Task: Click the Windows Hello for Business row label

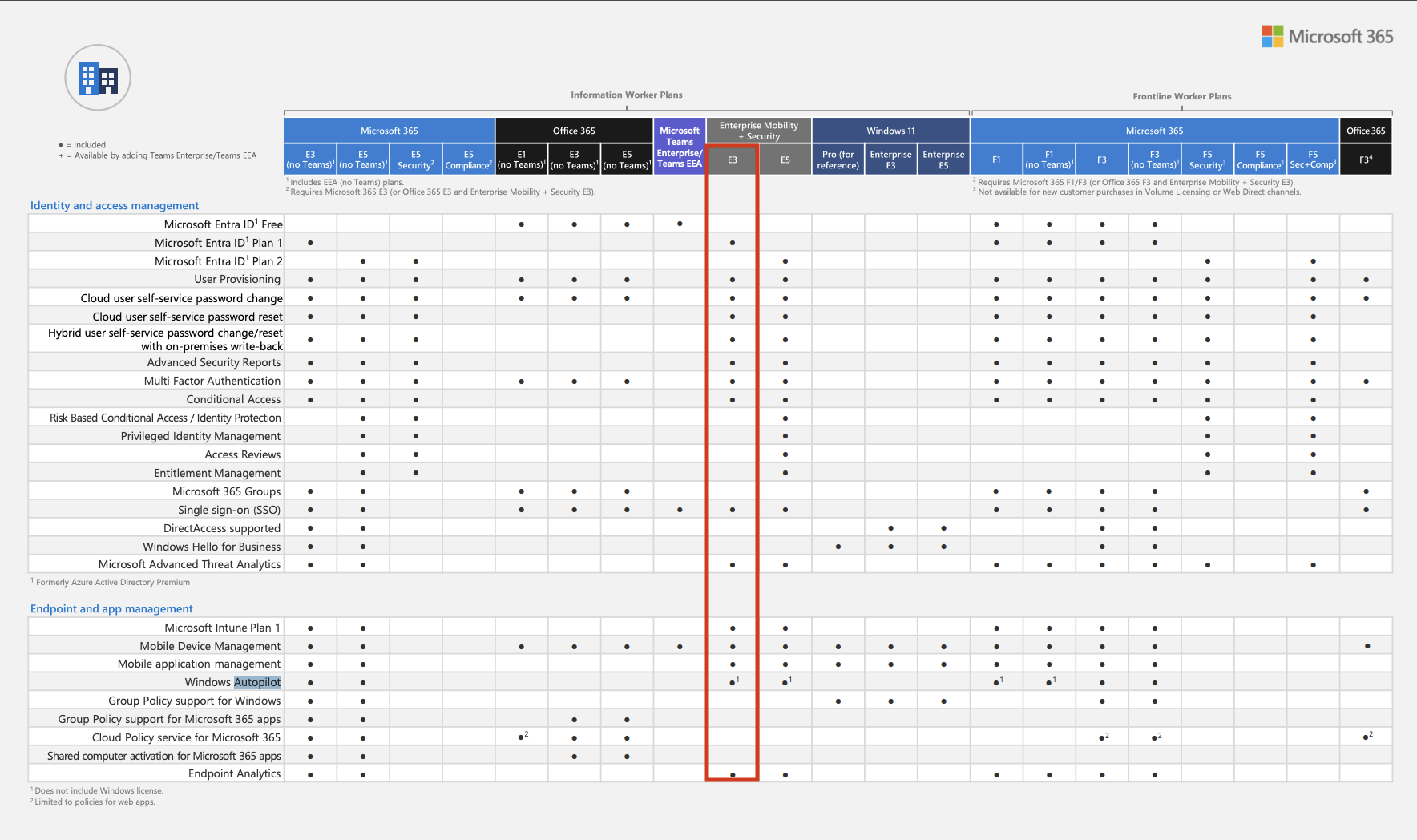Action: click(212, 547)
